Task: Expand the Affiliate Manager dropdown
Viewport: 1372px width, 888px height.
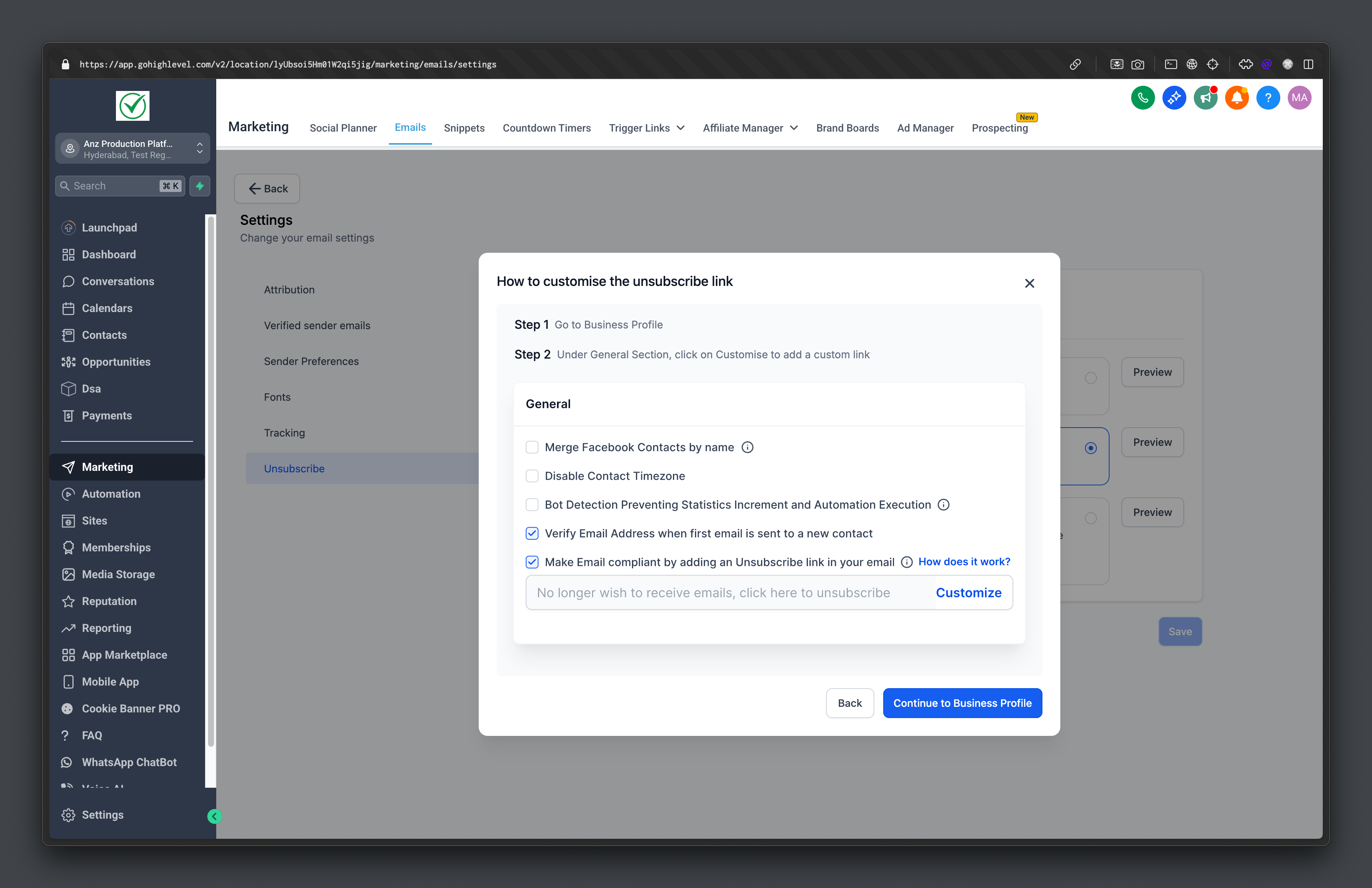Action: 750,128
